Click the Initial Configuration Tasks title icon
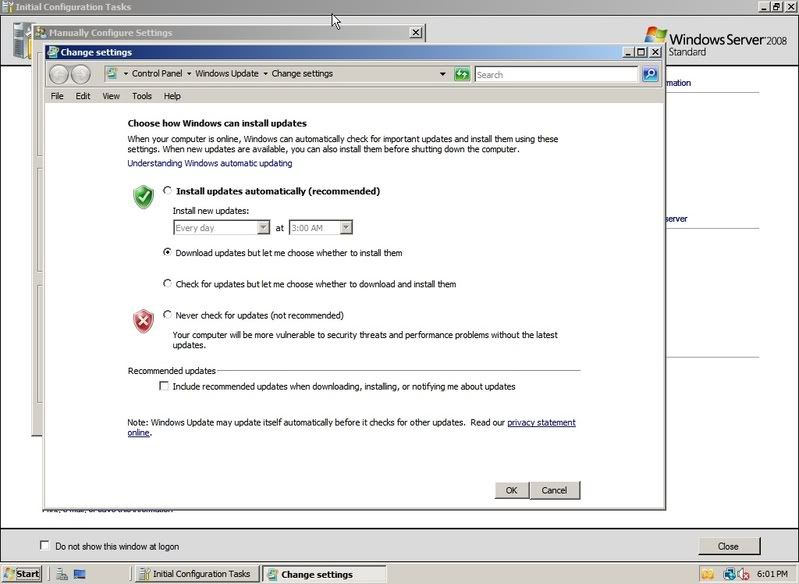Image resolution: width=799 pixels, height=584 pixels. pos(8,7)
